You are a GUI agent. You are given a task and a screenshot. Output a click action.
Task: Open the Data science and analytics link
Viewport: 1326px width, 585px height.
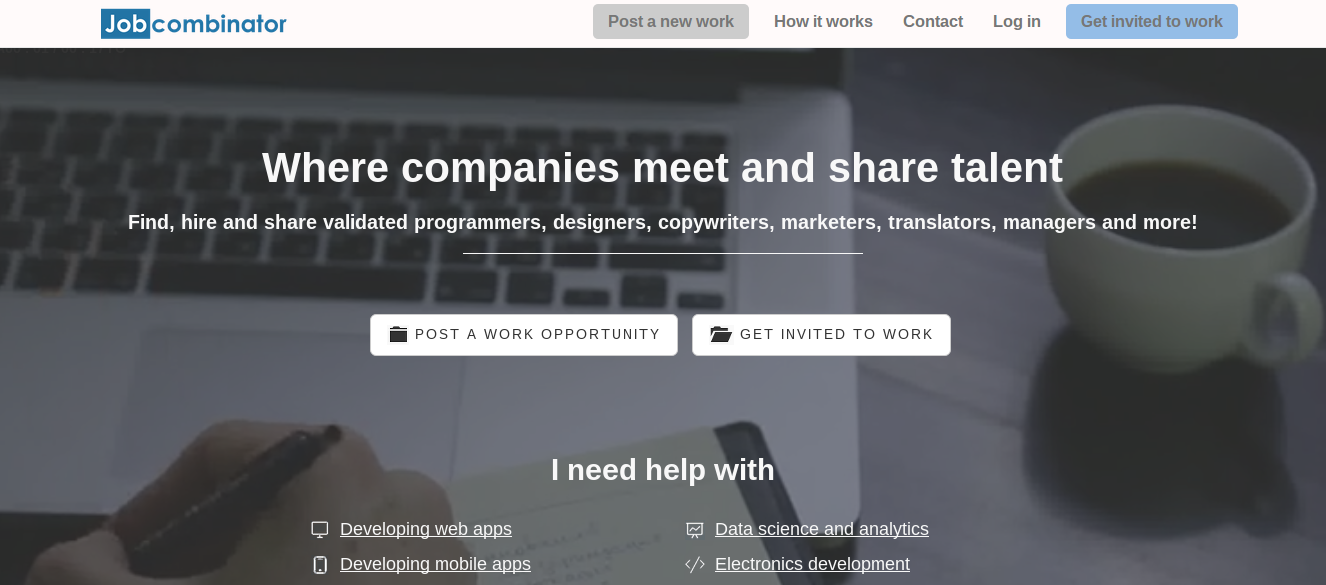tap(822, 529)
